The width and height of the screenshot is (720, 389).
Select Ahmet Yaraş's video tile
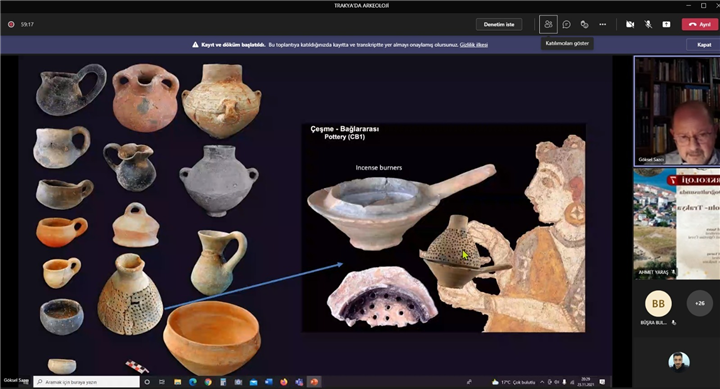677,224
